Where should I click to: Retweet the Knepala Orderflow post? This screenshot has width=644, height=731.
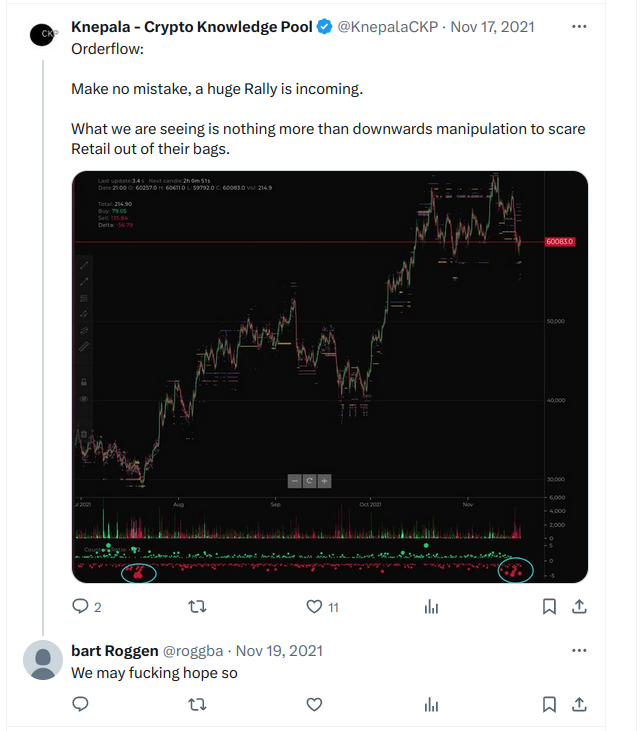197,607
